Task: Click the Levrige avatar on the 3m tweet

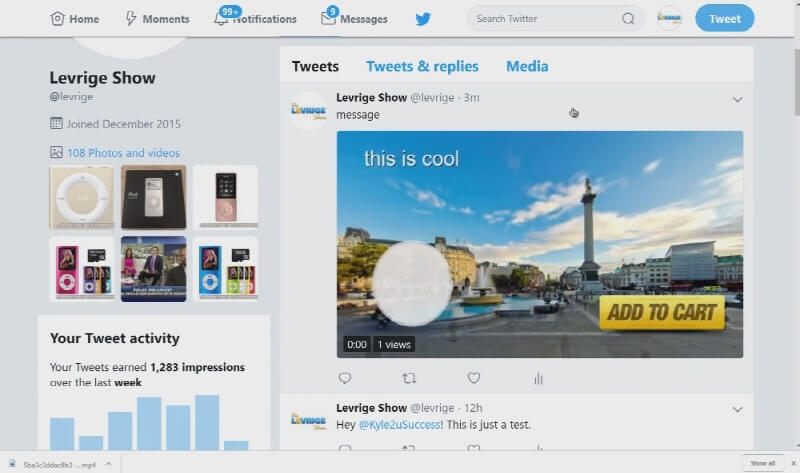Action: point(308,110)
